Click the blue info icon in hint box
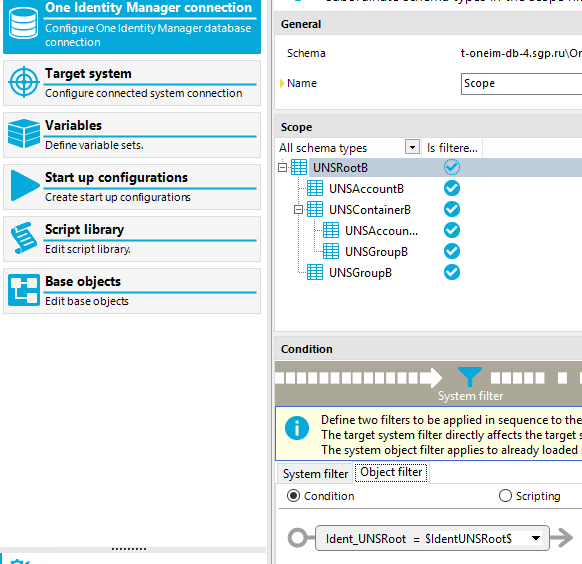Screen dimensions: 582x564 point(297,428)
